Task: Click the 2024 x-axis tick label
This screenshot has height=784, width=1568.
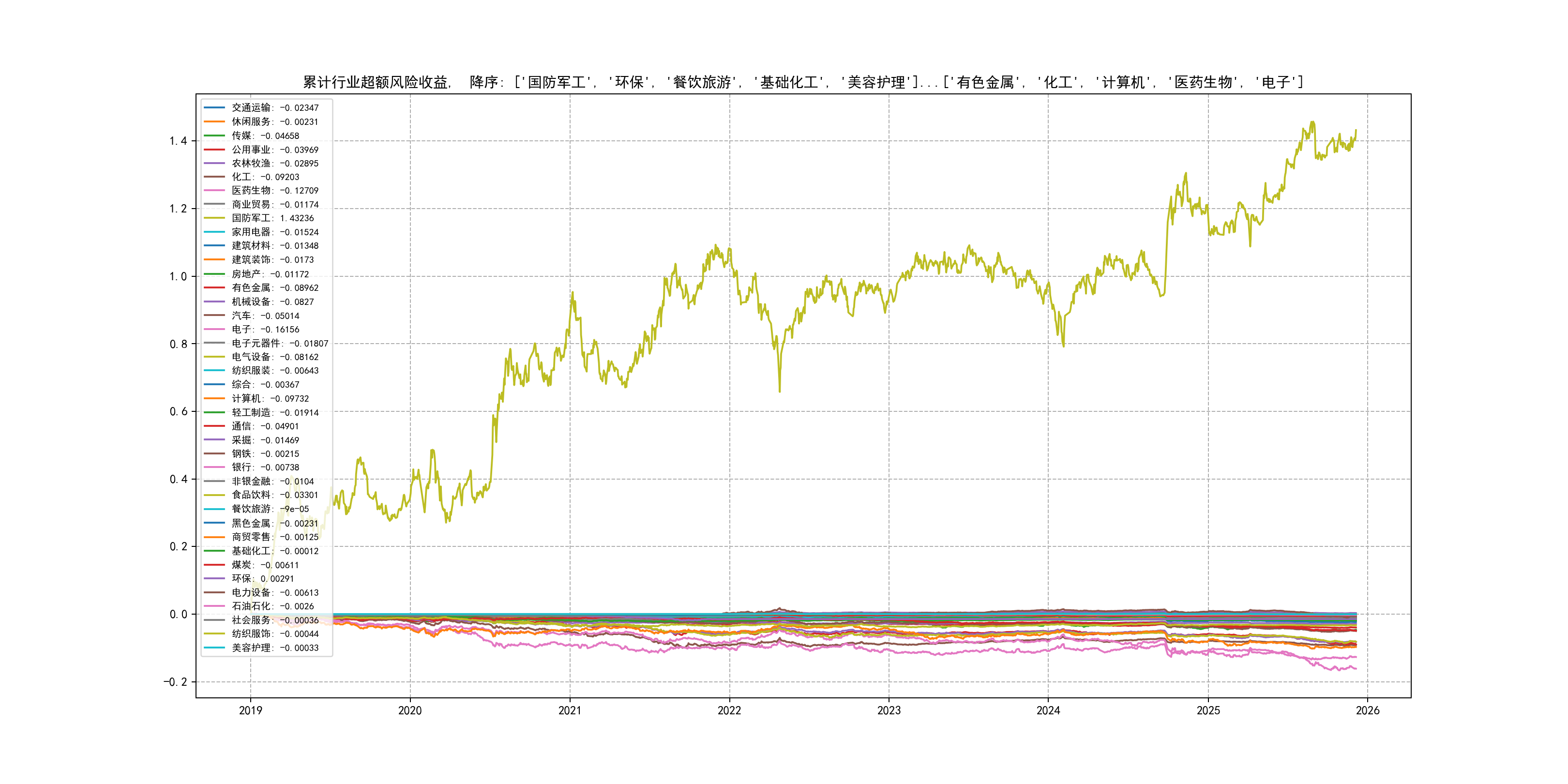Action: point(1048,710)
